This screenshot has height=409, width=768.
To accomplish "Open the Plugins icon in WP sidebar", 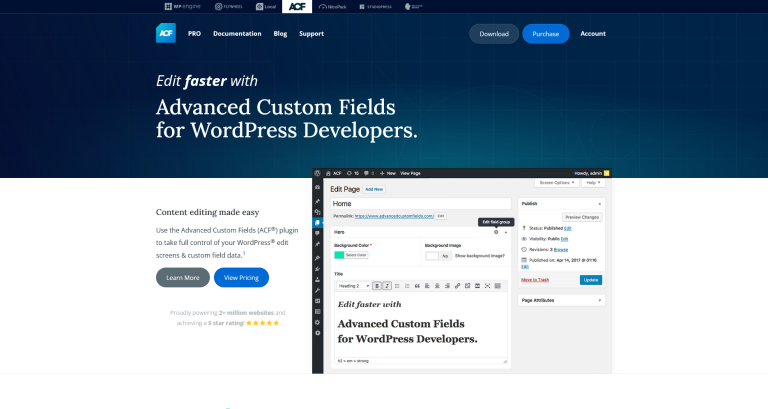I will coord(317,269).
